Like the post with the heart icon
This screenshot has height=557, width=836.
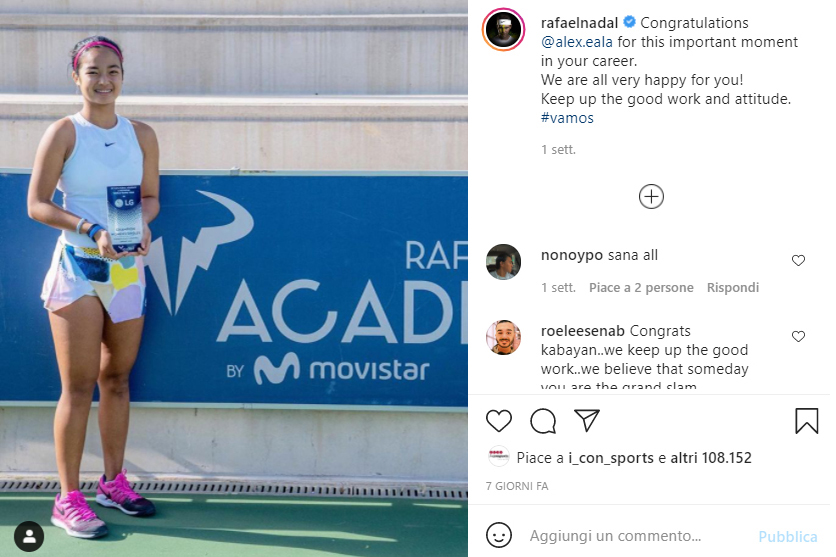coord(499,421)
